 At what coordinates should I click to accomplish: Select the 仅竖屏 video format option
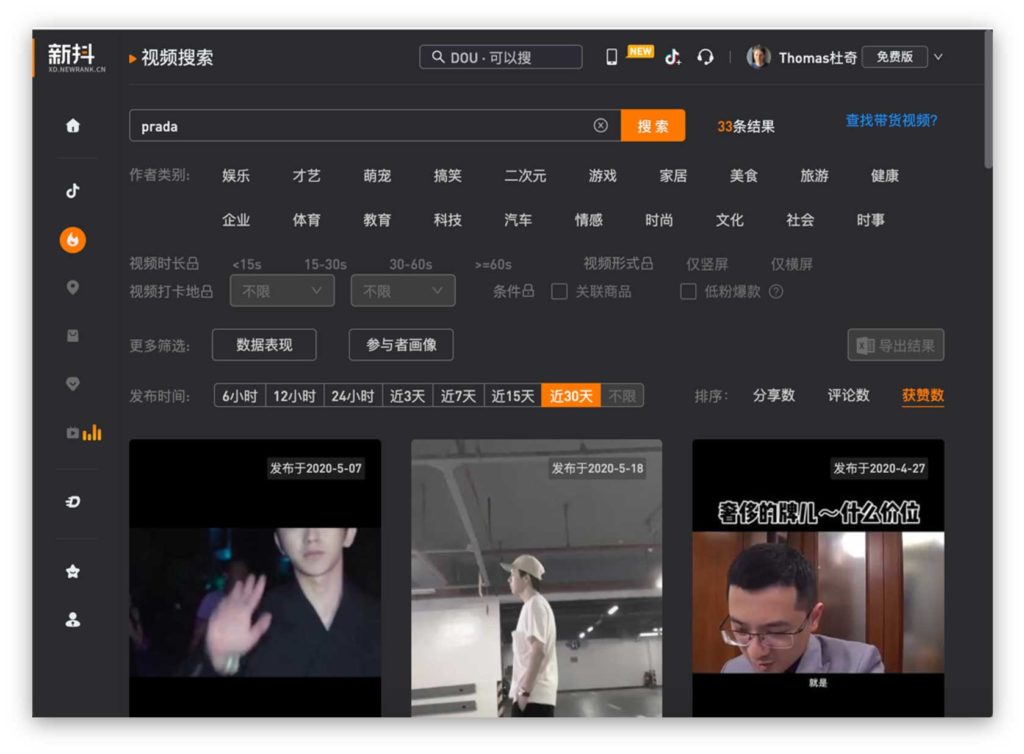(x=707, y=264)
